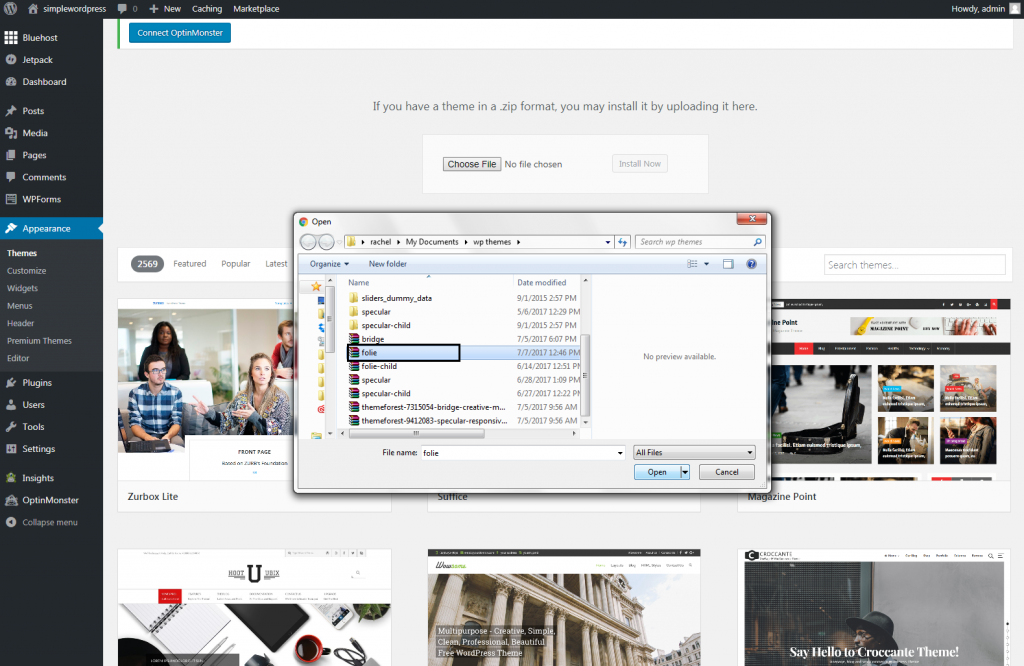Select the sliders_dummy_data folder
Screen dimensions: 1024x666
coord(396,298)
